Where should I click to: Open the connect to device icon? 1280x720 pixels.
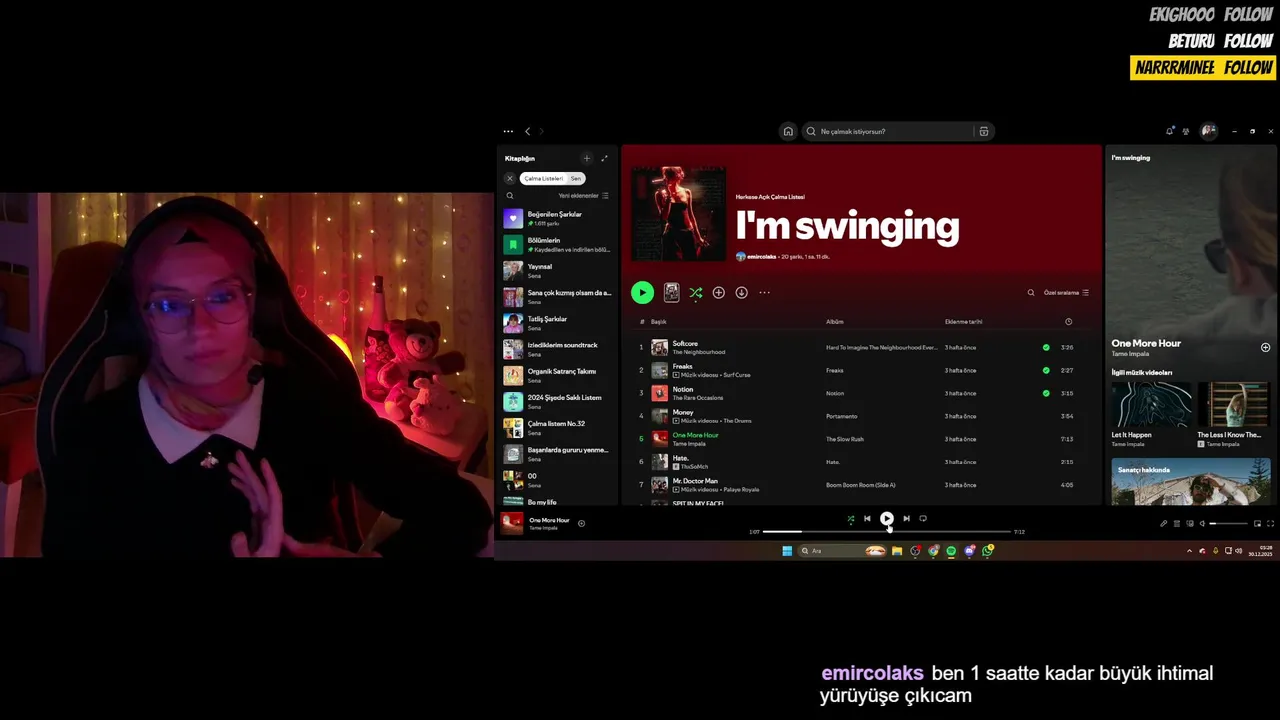tap(1189, 523)
